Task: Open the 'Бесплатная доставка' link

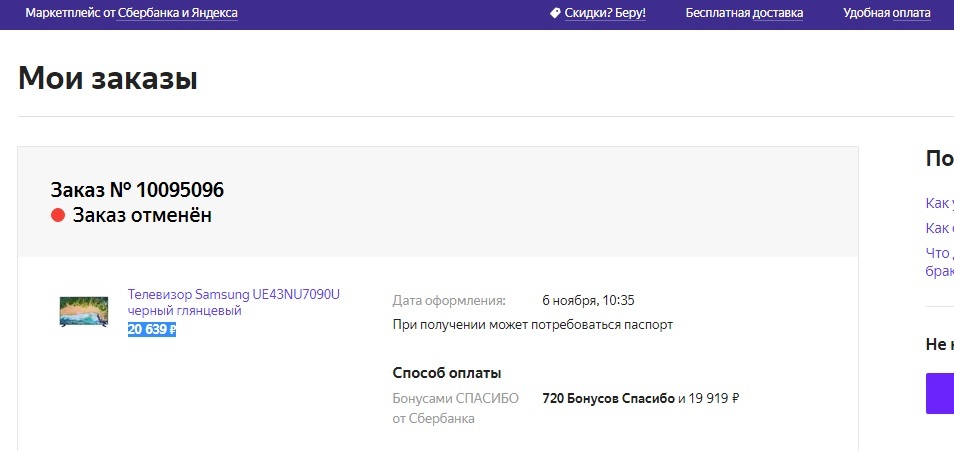Action: point(744,13)
